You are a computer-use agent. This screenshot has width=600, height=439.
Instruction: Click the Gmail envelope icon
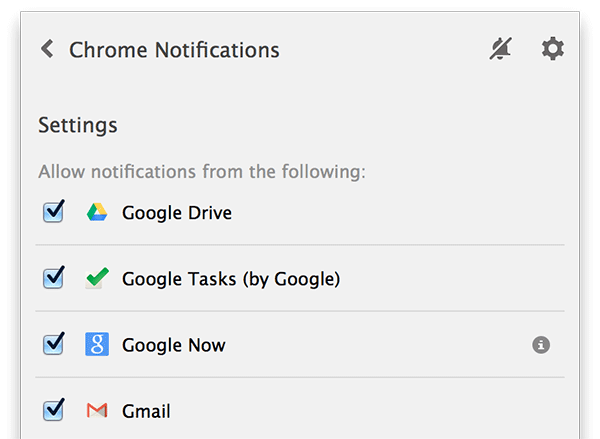[x=97, y=411]
